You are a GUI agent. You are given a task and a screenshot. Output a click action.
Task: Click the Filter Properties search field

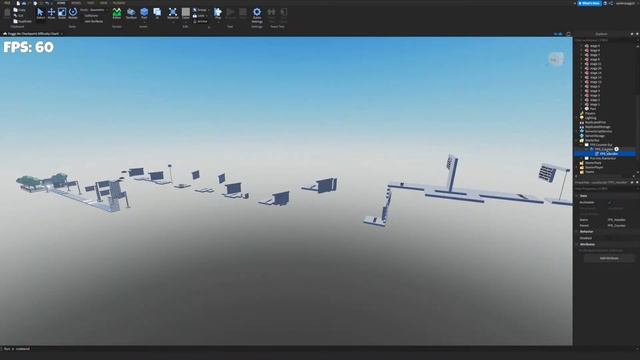[606, 189]
